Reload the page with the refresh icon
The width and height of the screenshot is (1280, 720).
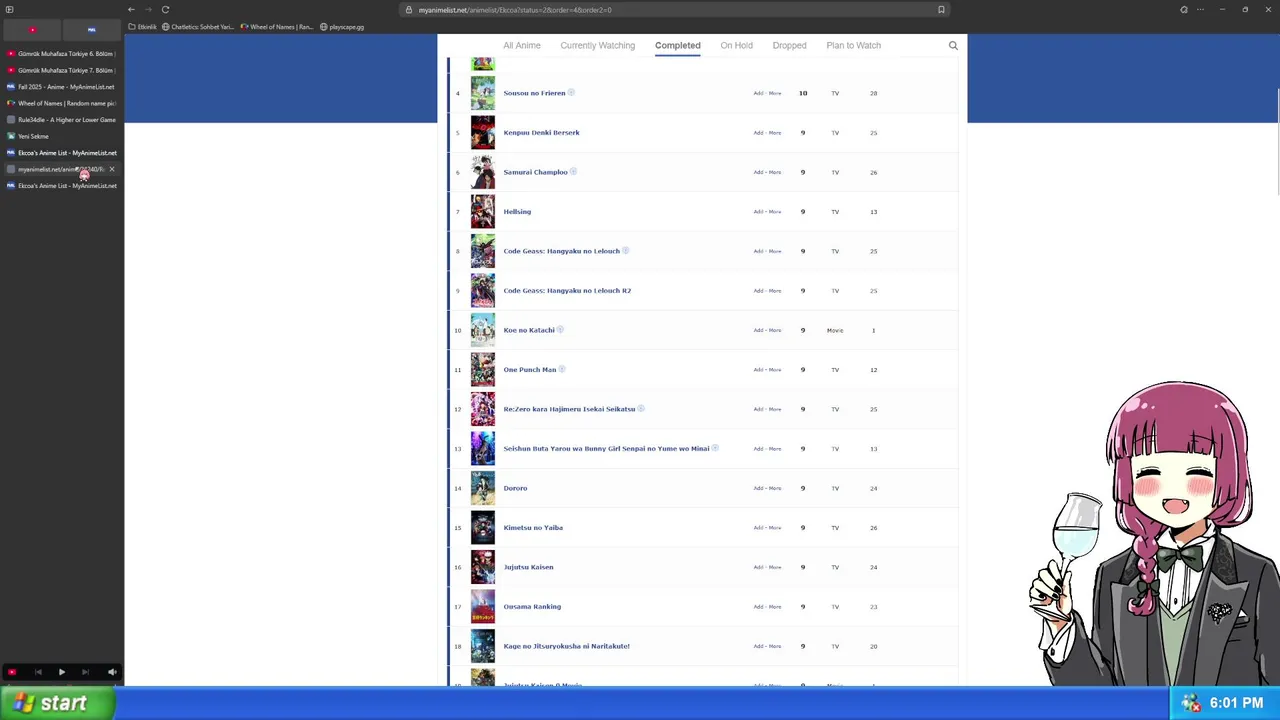(165, 10)
